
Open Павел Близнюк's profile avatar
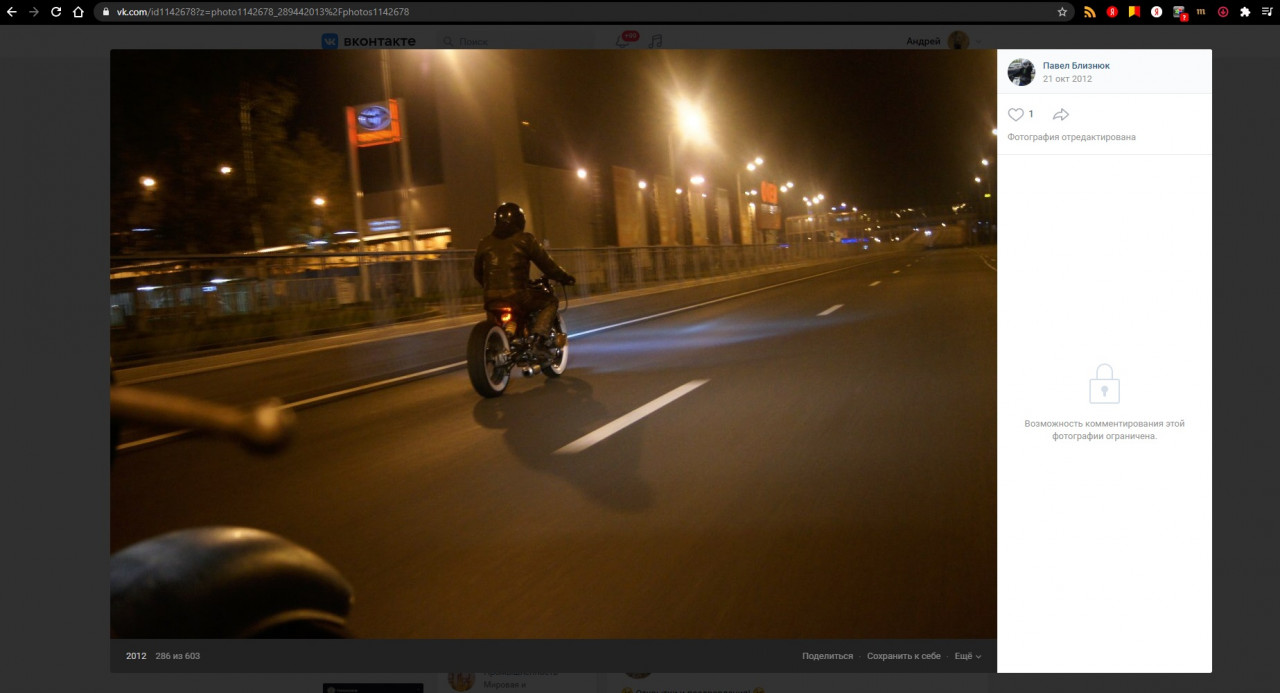(1021, 72)
